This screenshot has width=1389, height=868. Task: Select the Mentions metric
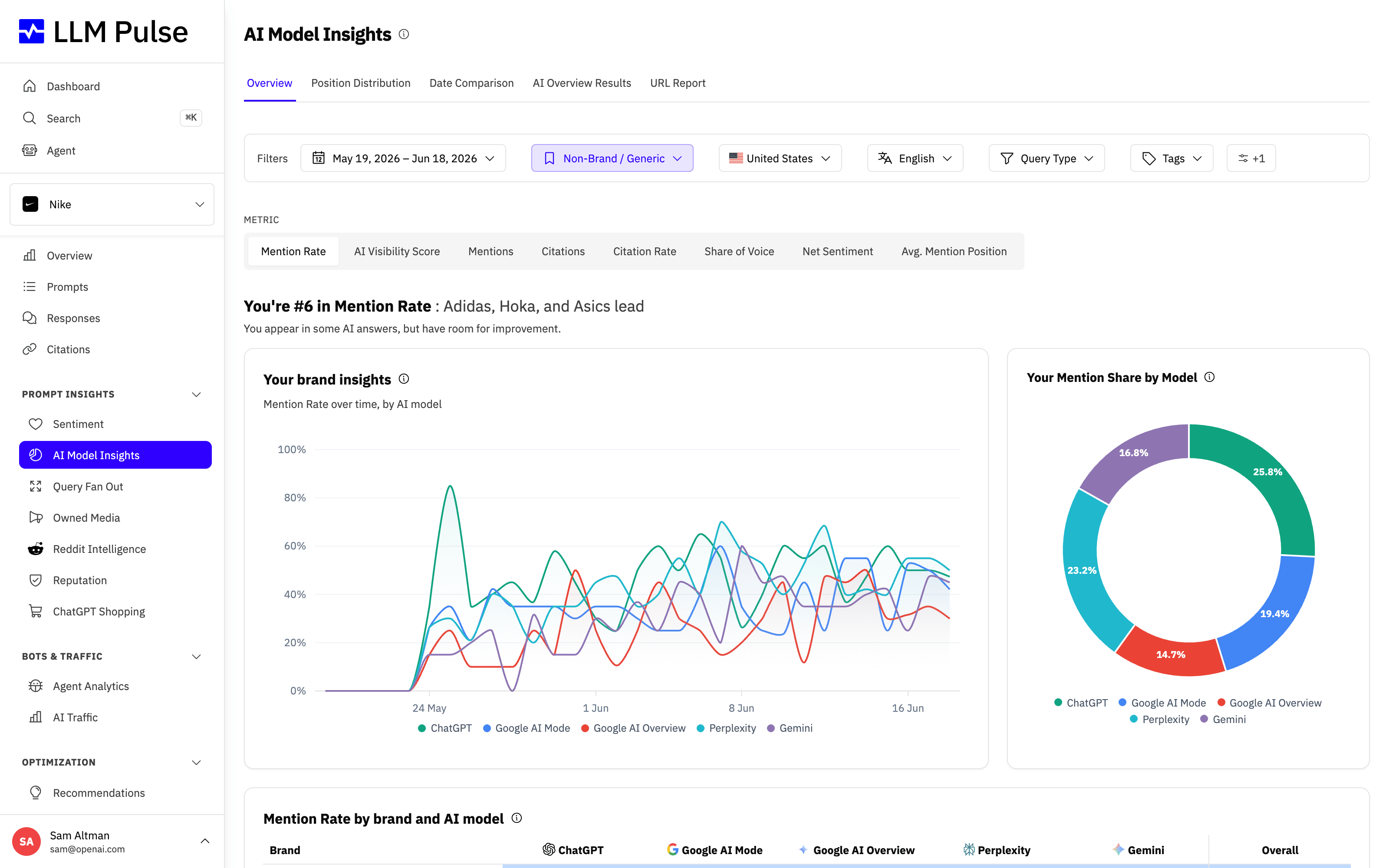(x=490, y=251)
